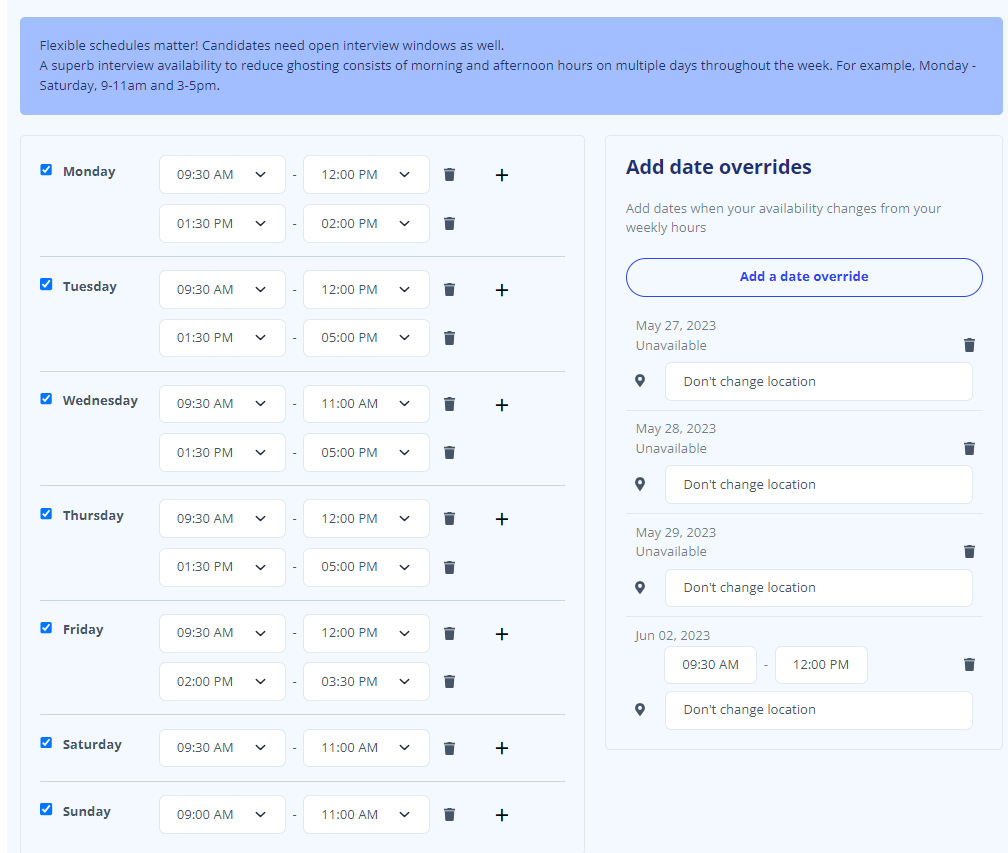The height and width of the screenshot is (853, 1008).
Task: Click the Add a date override button
Action: click(x=804, y=277)
